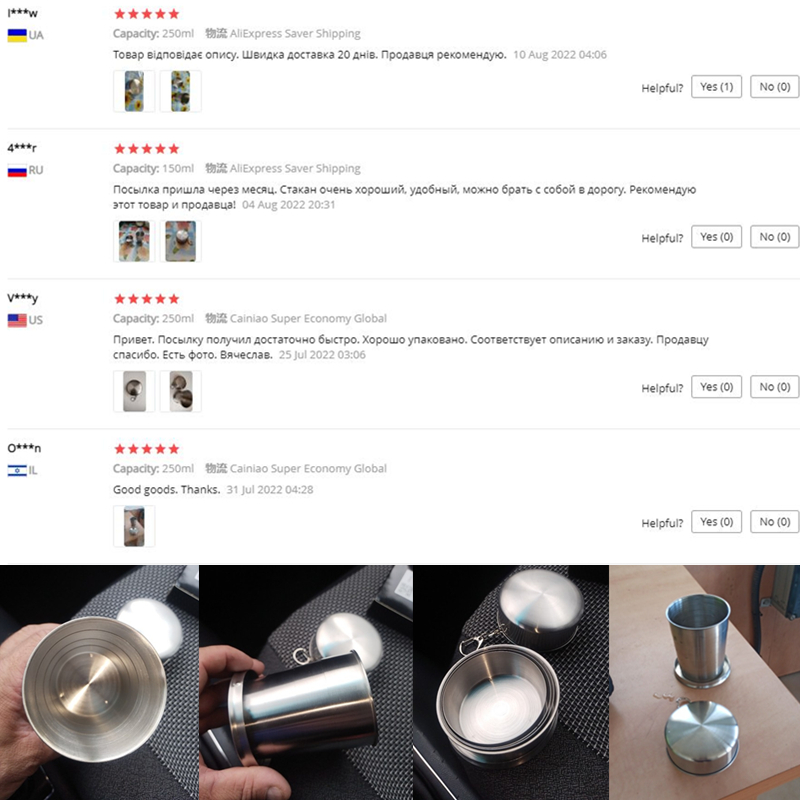Click No (0) on l***w's review
This screenshot has width=800, height=800.
pos(774,87)
